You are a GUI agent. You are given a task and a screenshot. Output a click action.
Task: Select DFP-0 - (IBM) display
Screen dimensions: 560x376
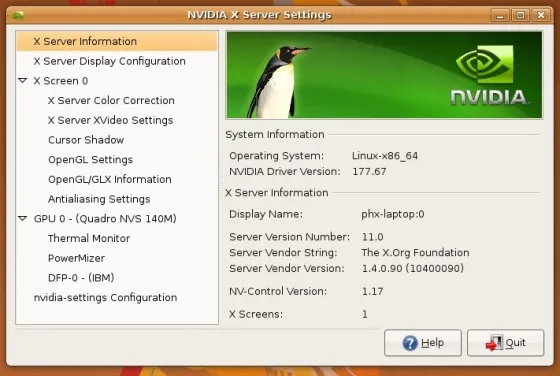(x=81, y=277)
